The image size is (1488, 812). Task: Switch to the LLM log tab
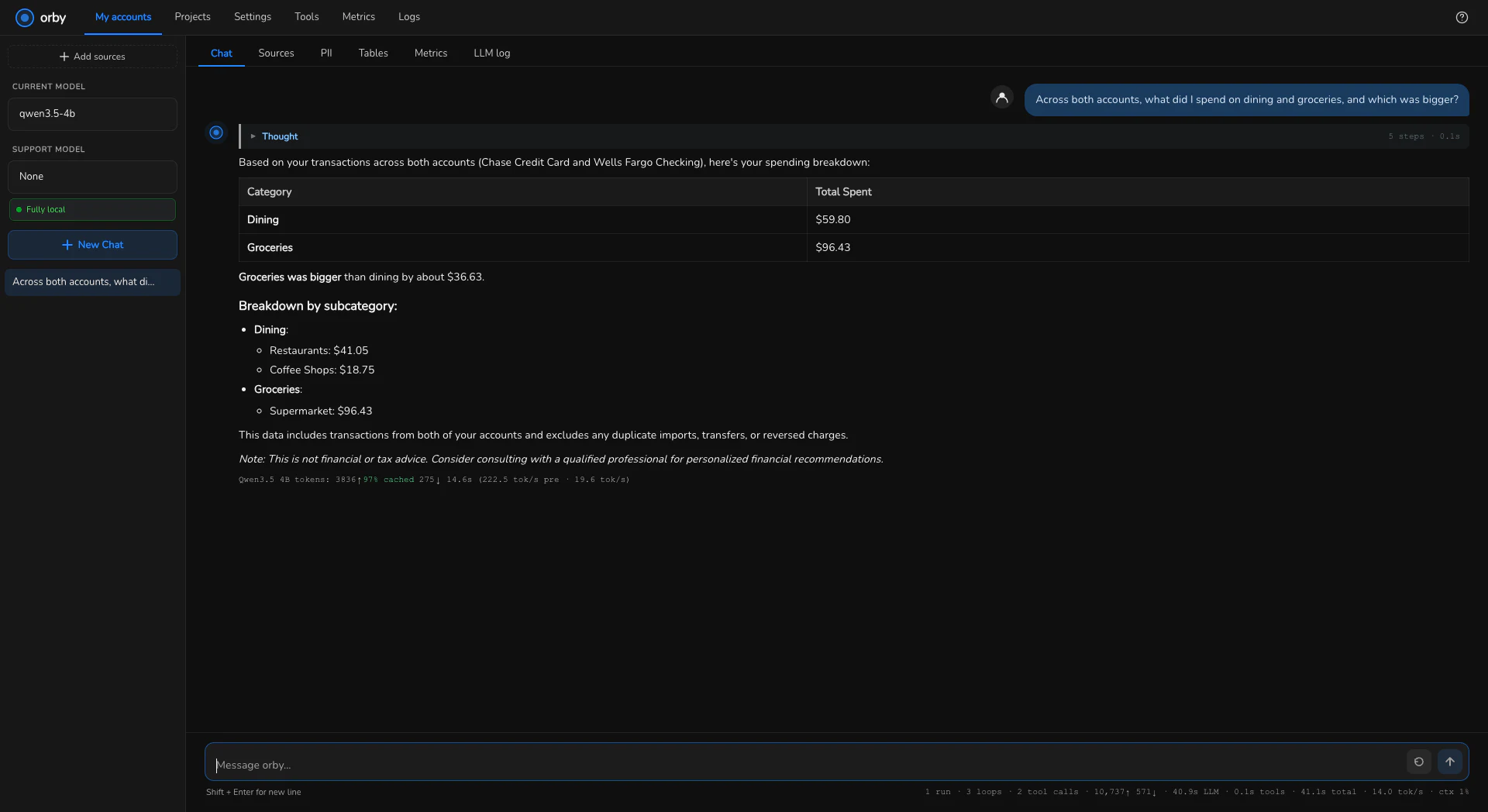tap(492, 53)
